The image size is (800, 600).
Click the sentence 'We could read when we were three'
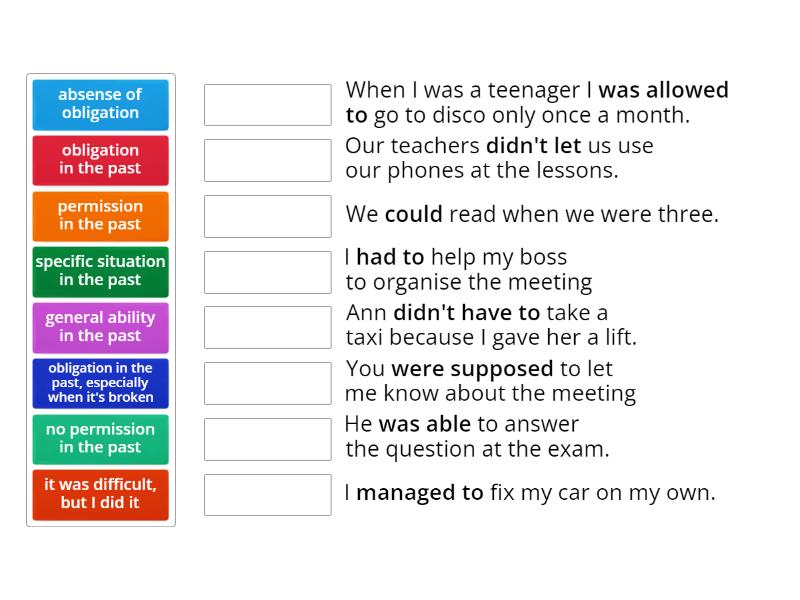pyautogui.click(x=531, y=215)
